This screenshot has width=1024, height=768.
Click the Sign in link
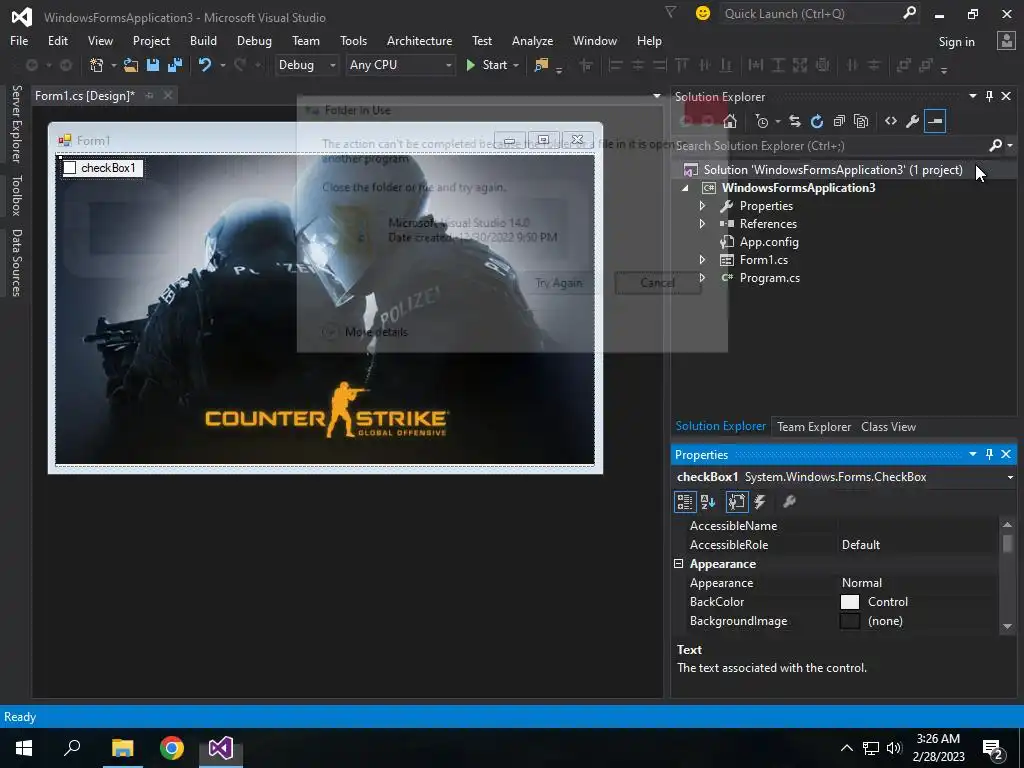click(x=956, y=42)
